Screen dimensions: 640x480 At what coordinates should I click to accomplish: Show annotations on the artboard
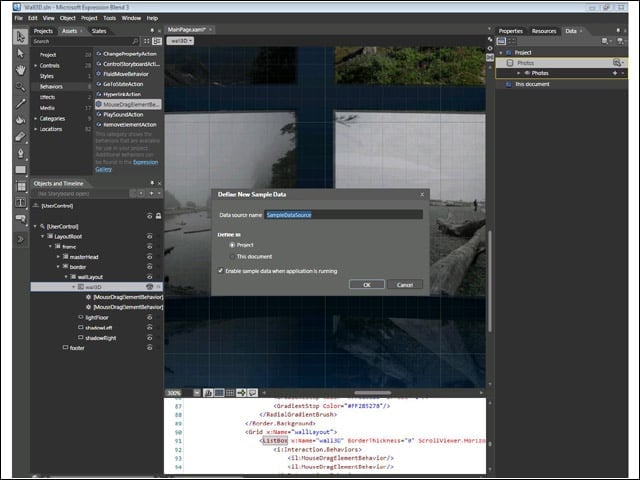253,393
